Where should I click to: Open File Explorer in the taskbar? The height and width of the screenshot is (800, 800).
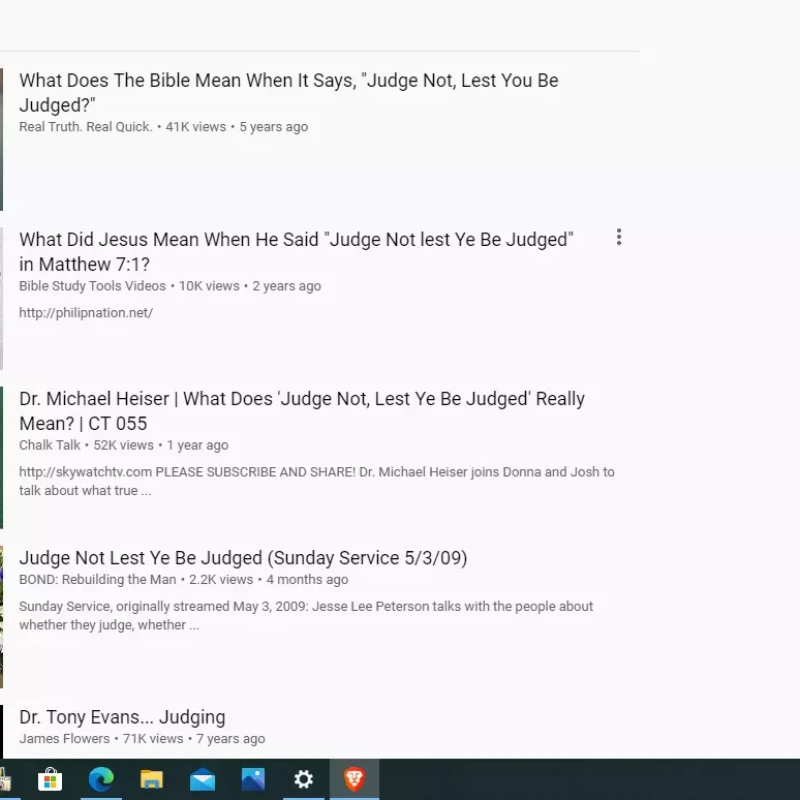(x=152, y=779)
